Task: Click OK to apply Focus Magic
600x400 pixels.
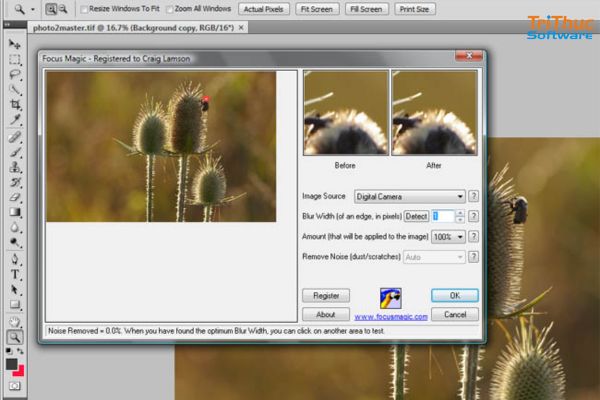Action: tap(455, 295)
